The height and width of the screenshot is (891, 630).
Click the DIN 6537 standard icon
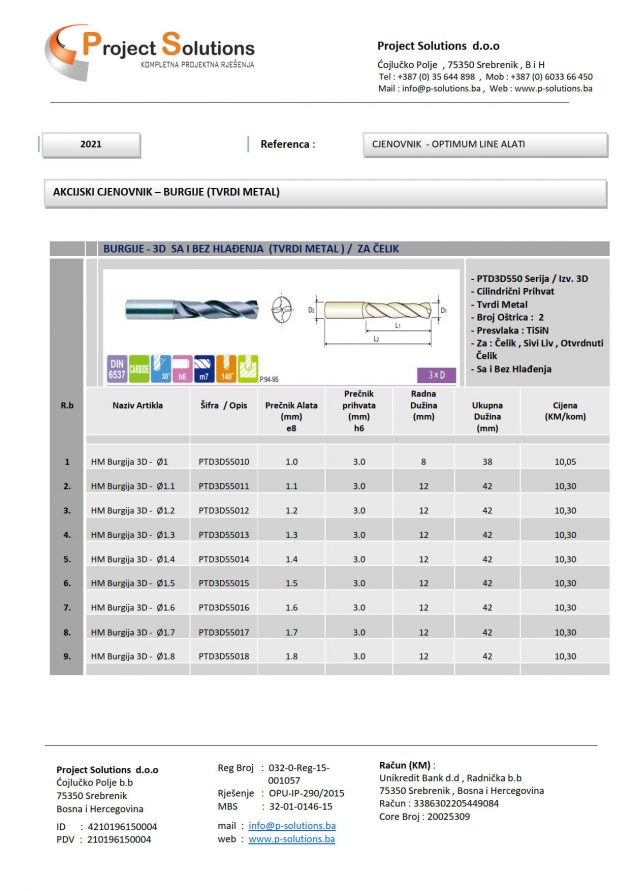pyautogui.click(x=117, y=368)
